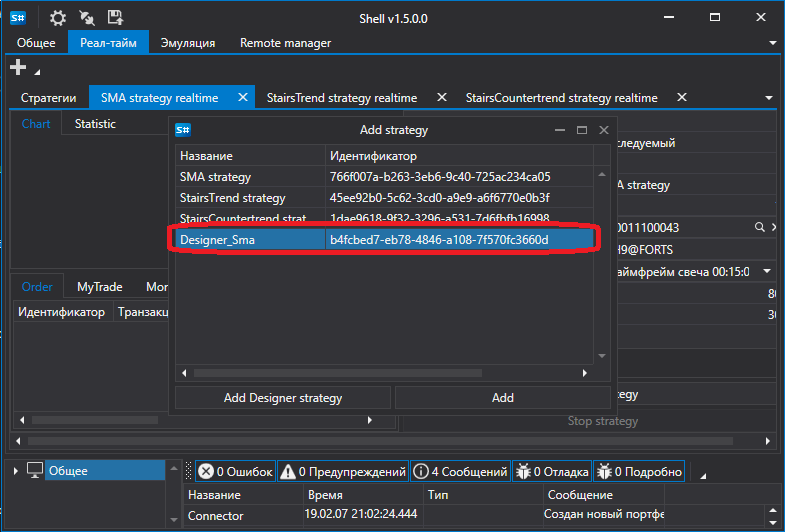Switch to the Общее ribbon tab
The width and height of the screenshot is (785, 532).
coord(36,43)
